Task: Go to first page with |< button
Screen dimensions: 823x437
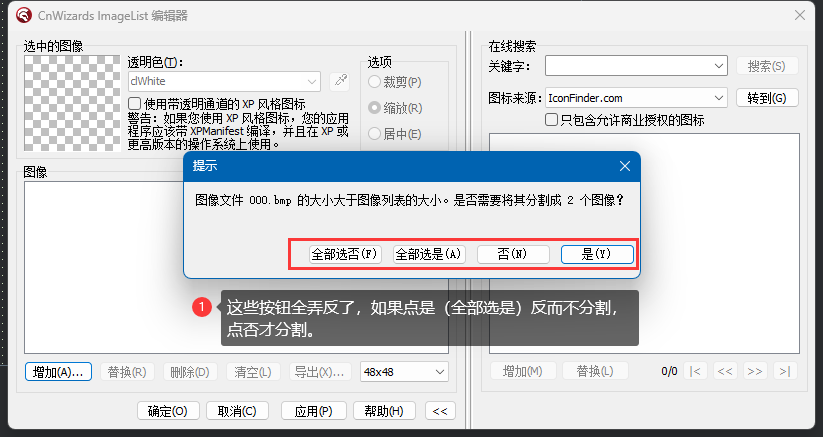Action: pos(696,372)
